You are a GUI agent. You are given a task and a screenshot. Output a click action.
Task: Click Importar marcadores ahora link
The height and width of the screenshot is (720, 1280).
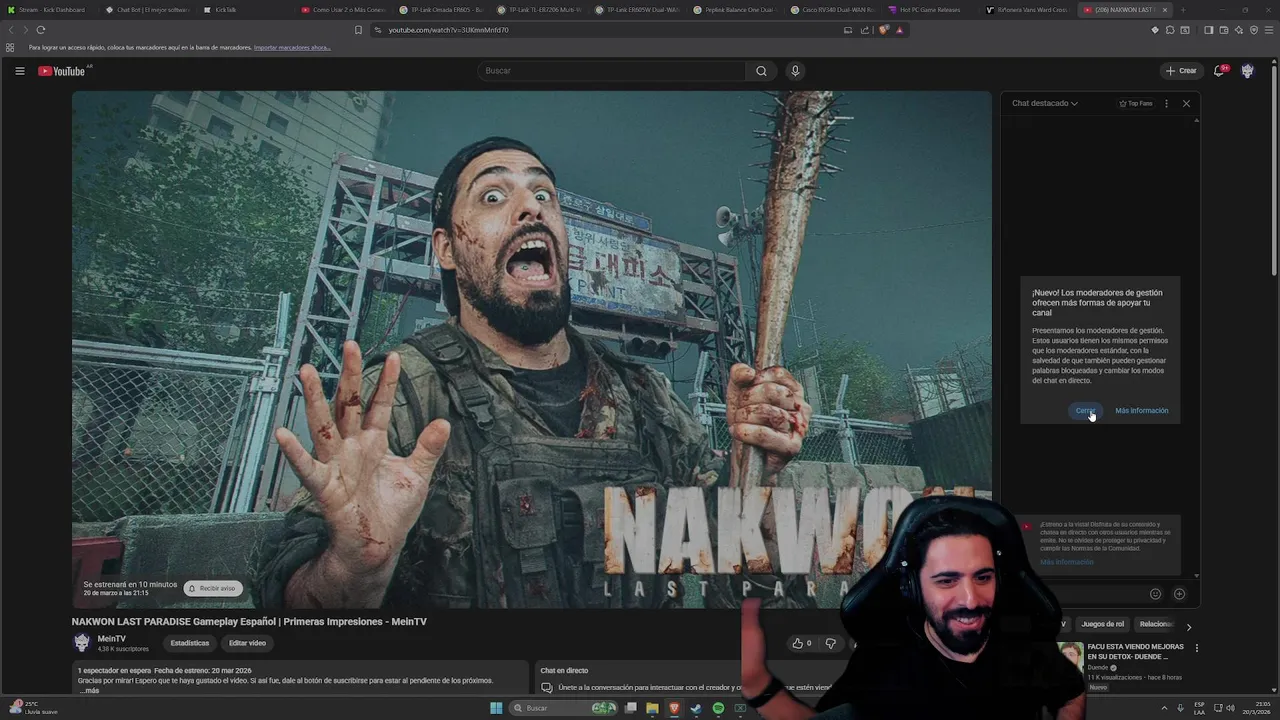click(292, 47)
